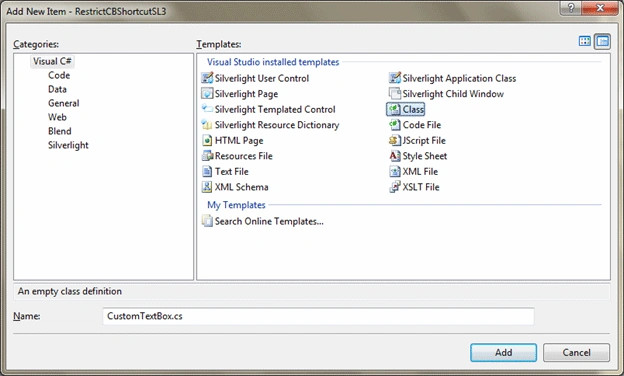The height and width of the screenshot is (376, 624).
Task: Click the 'XML File' label
Action: (420, 171)
